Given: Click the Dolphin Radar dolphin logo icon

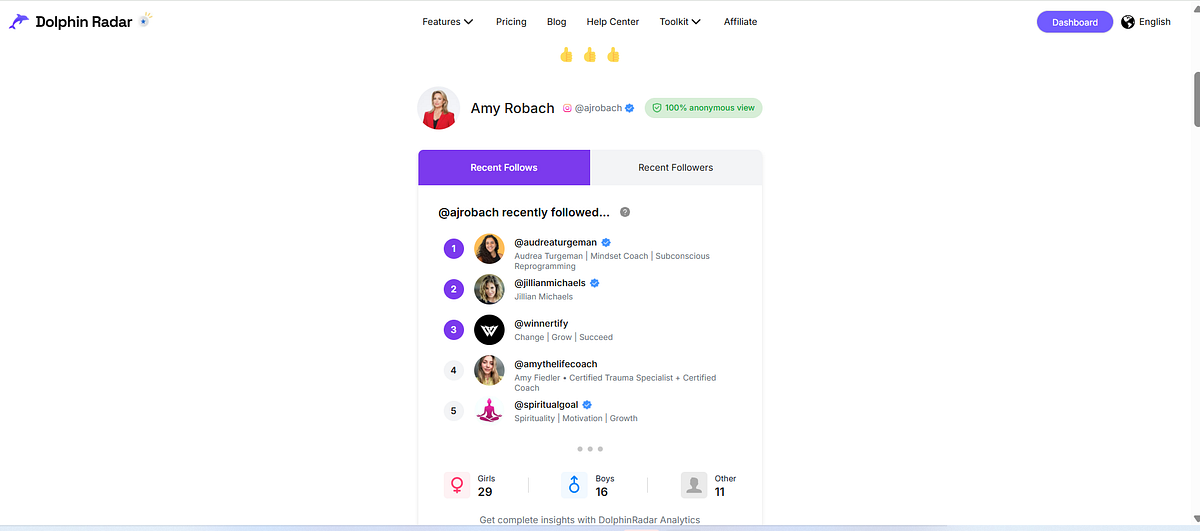Looking at the screenshot, I should (x=19, y=22).
